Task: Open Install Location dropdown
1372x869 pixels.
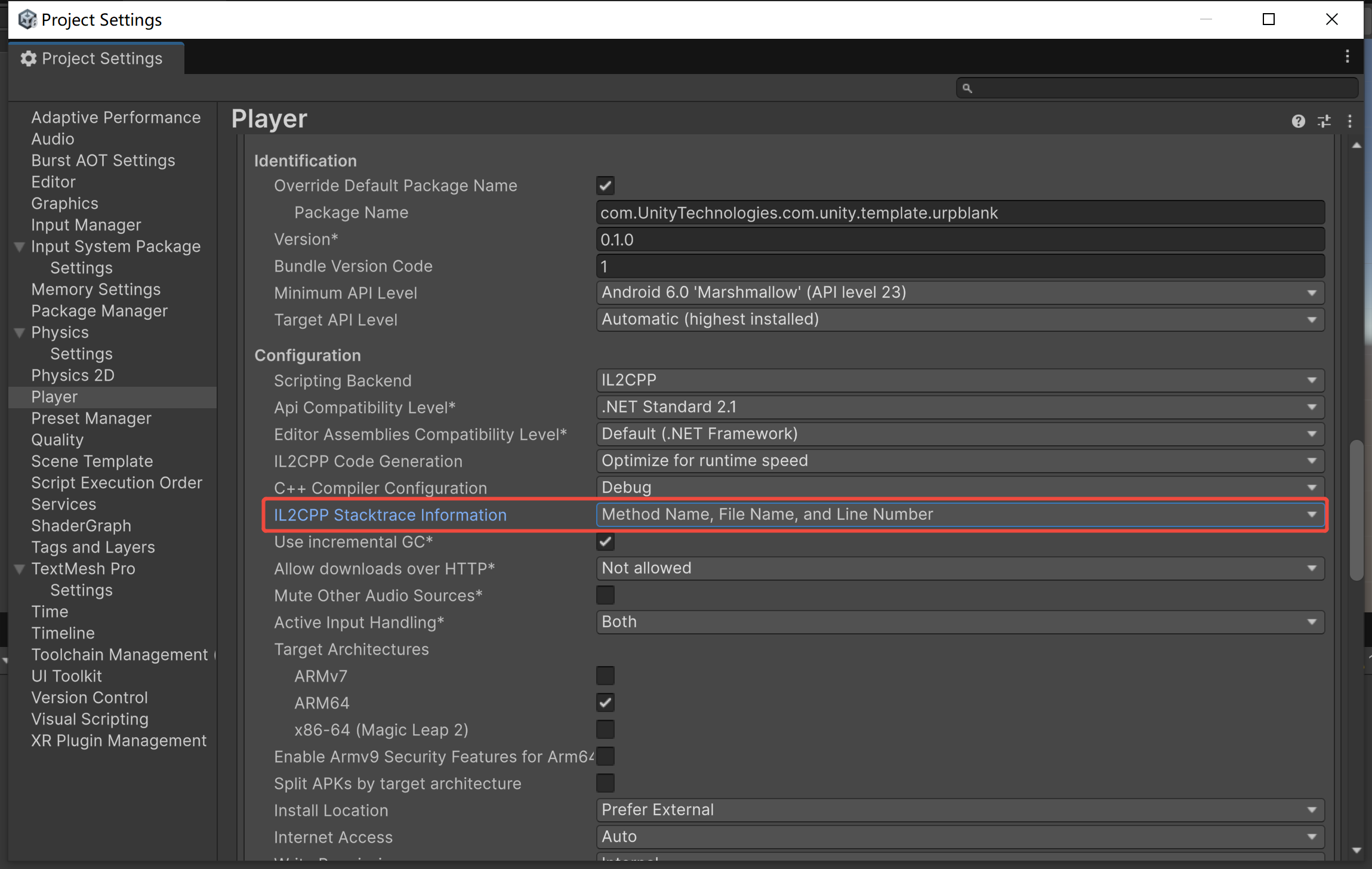Action: tap(960, 810)
